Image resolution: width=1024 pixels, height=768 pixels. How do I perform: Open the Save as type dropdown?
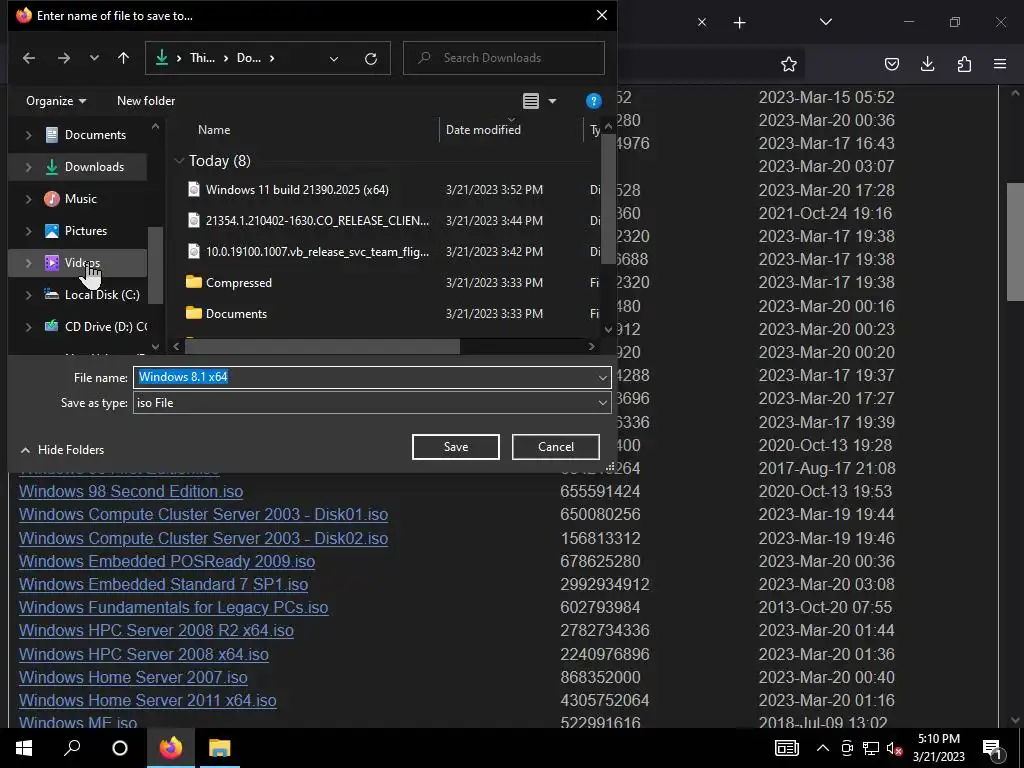[372, 403]
